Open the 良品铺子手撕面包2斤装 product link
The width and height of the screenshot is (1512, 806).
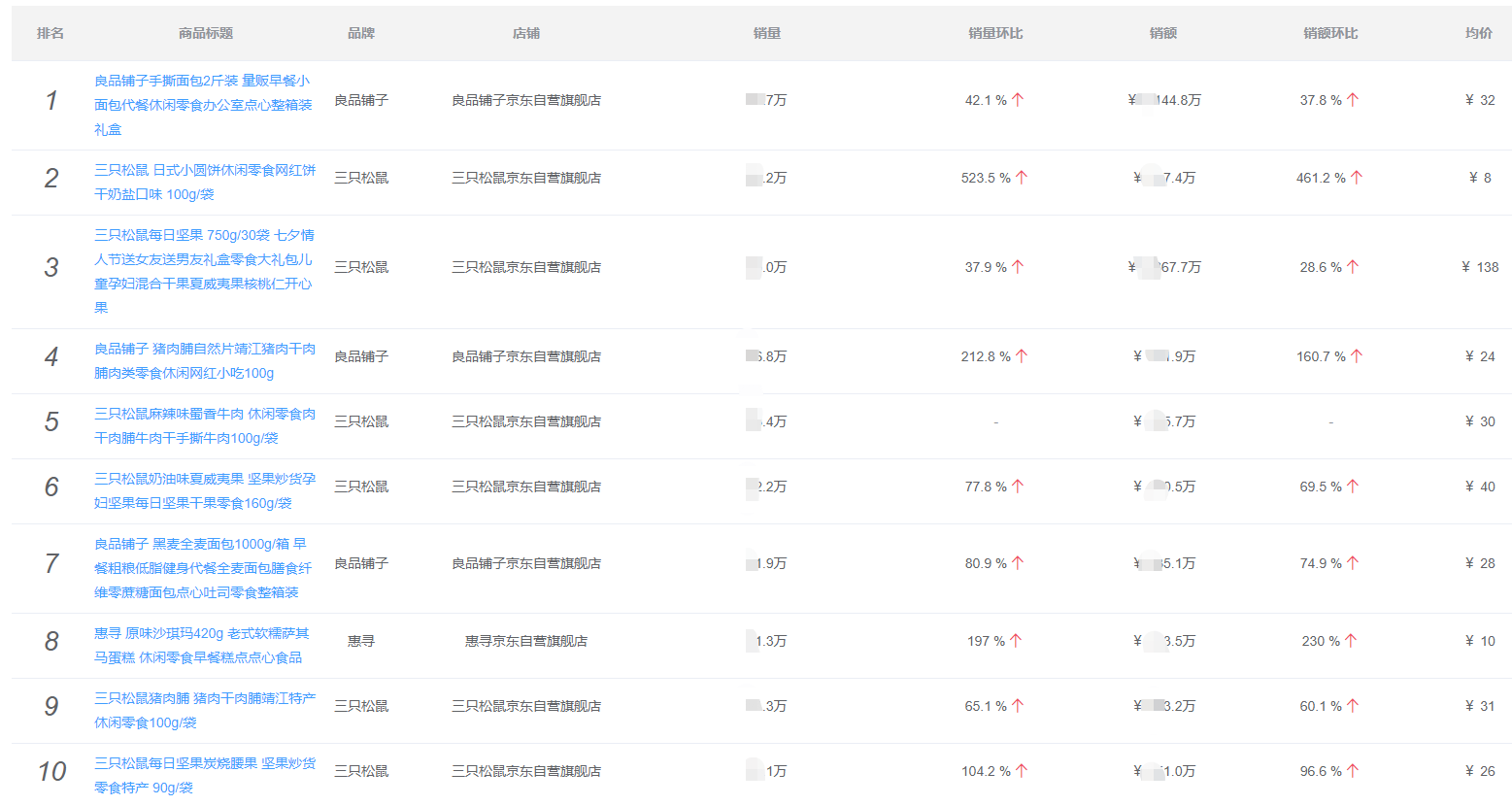pos(203,105)
